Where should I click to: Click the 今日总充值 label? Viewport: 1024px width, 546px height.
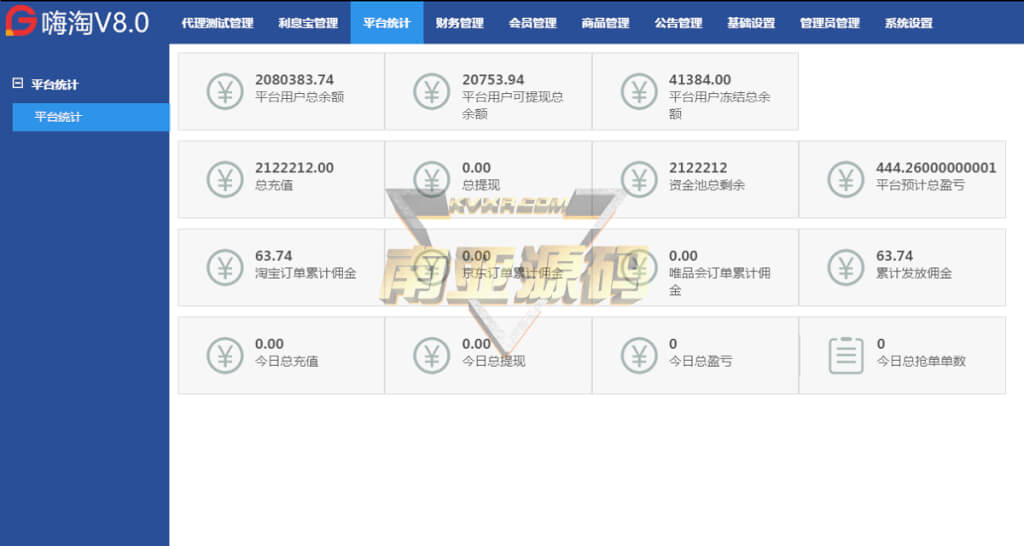point(287,361)
